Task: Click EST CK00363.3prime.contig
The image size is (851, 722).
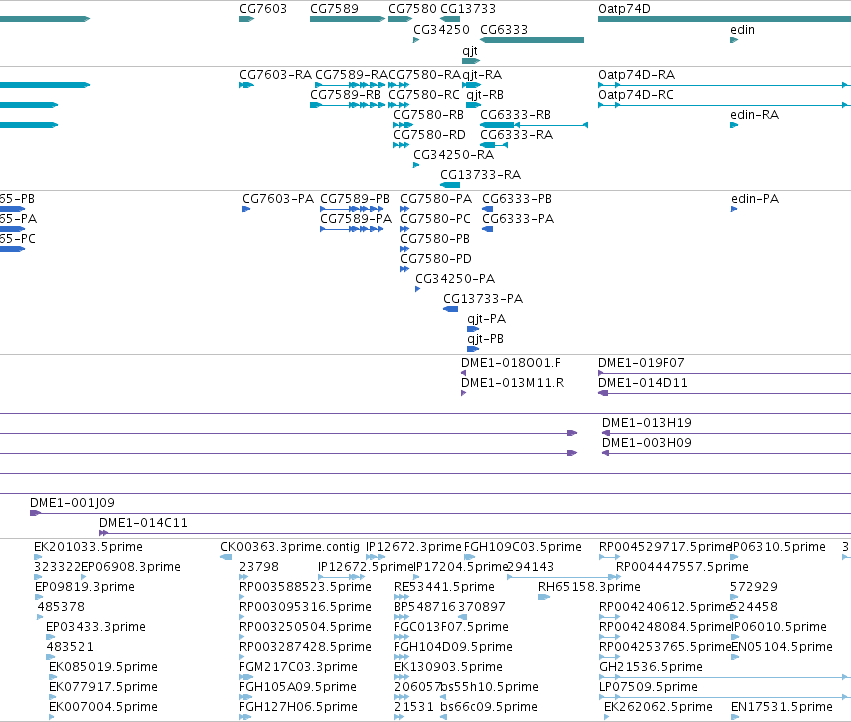Action: click(290, 547)
